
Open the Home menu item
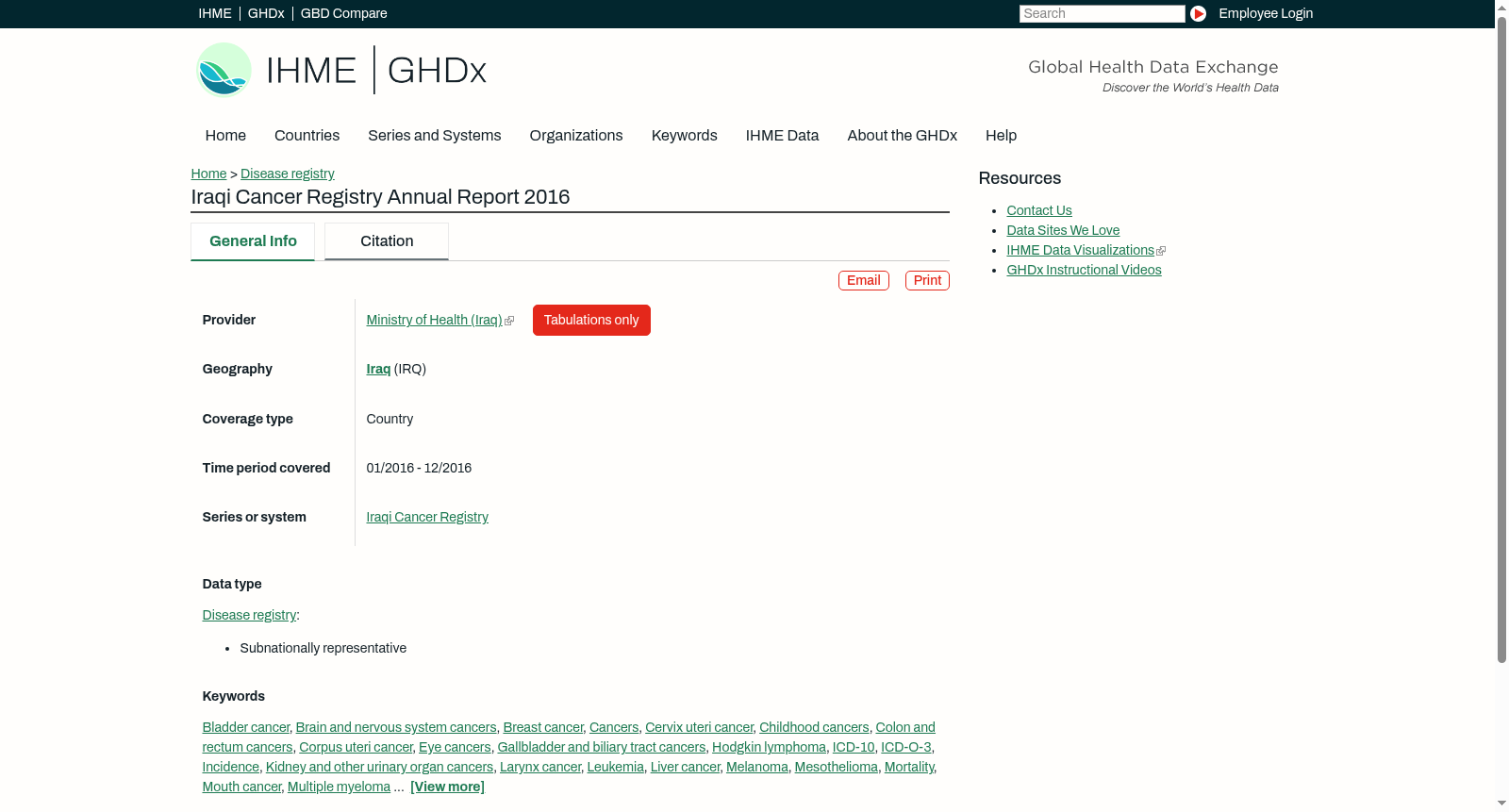click(225, 135)
